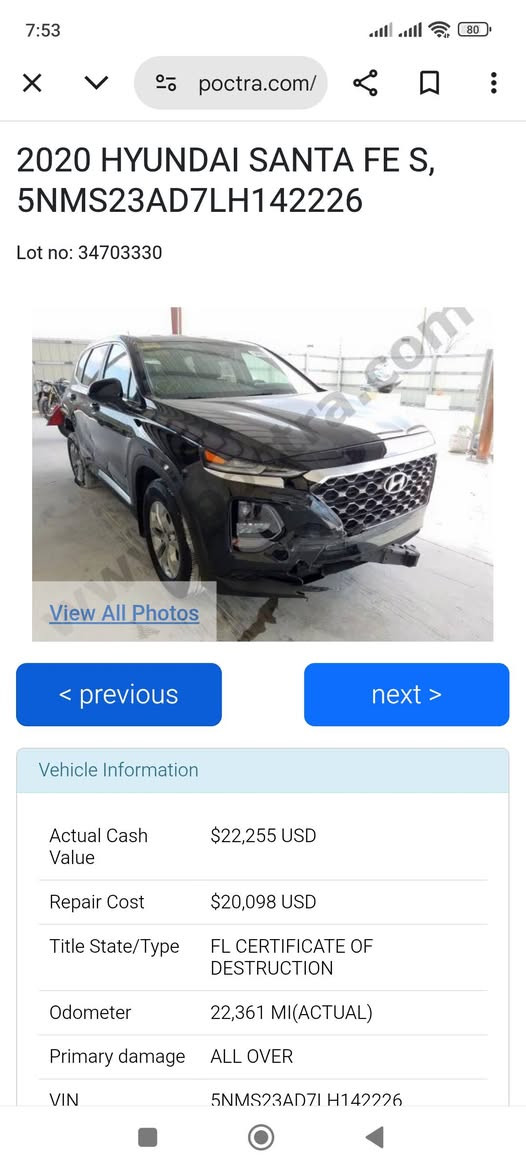
Task: Tap the Android recent apps square
Action: pos(148,1137)
